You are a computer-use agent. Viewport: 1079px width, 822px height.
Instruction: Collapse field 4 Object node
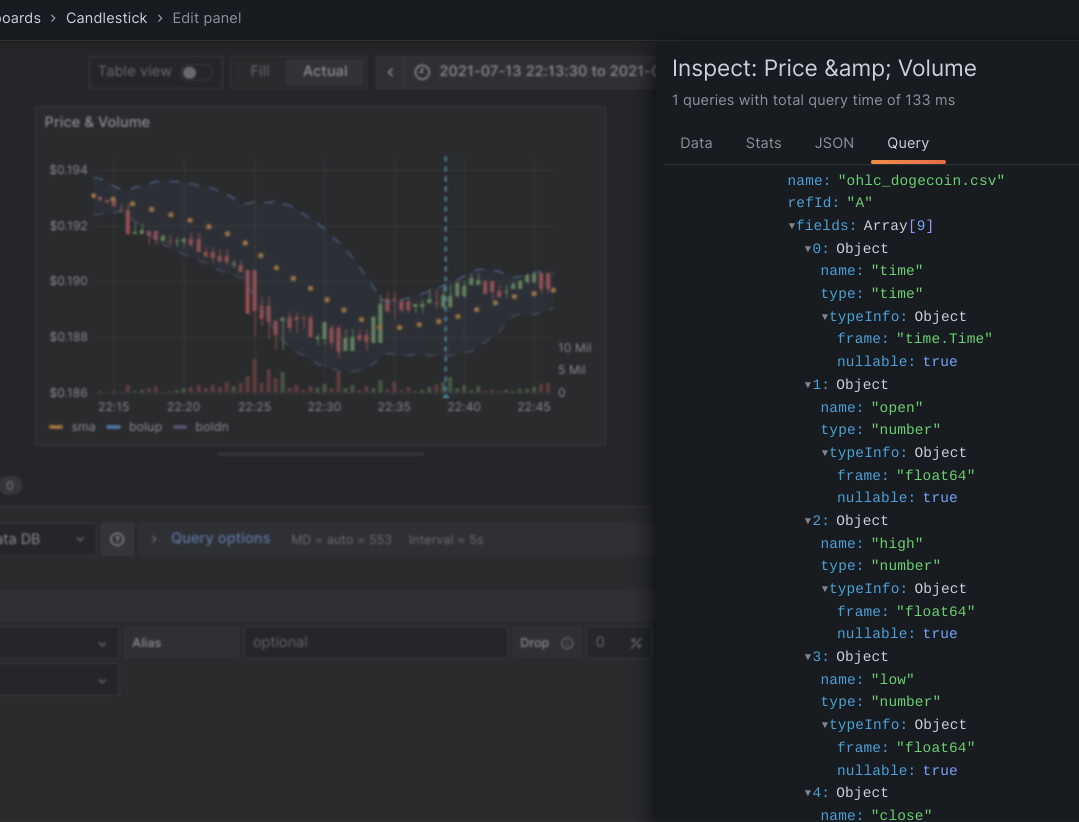[x=809, y=792]
